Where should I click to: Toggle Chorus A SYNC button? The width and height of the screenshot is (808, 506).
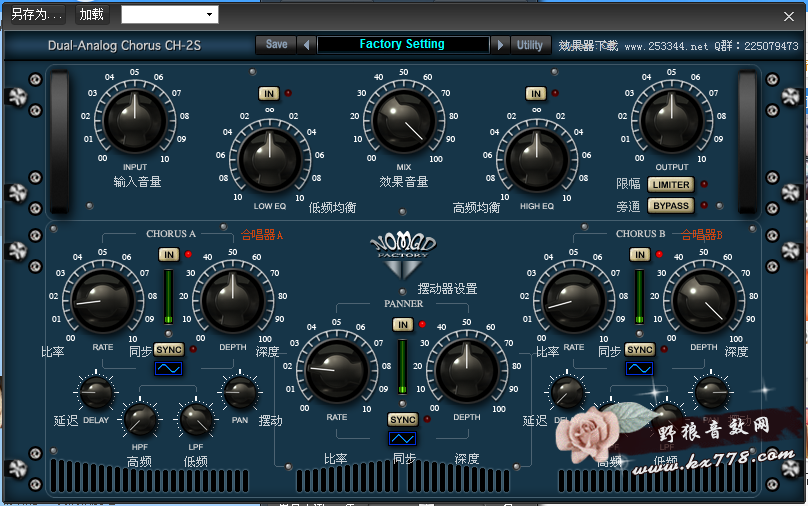(169, 350)
